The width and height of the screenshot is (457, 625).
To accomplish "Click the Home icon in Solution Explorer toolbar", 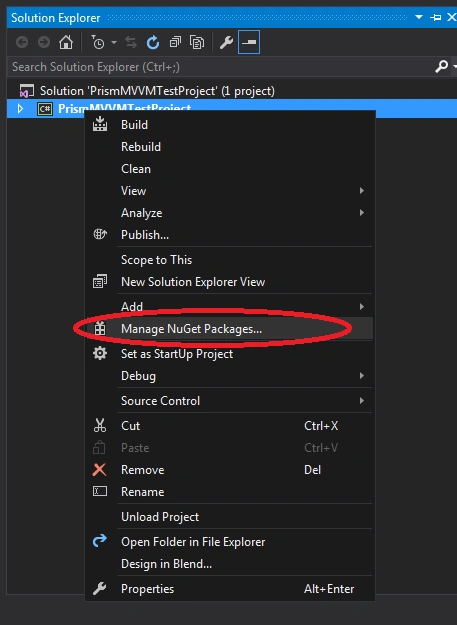I will 66,42.
